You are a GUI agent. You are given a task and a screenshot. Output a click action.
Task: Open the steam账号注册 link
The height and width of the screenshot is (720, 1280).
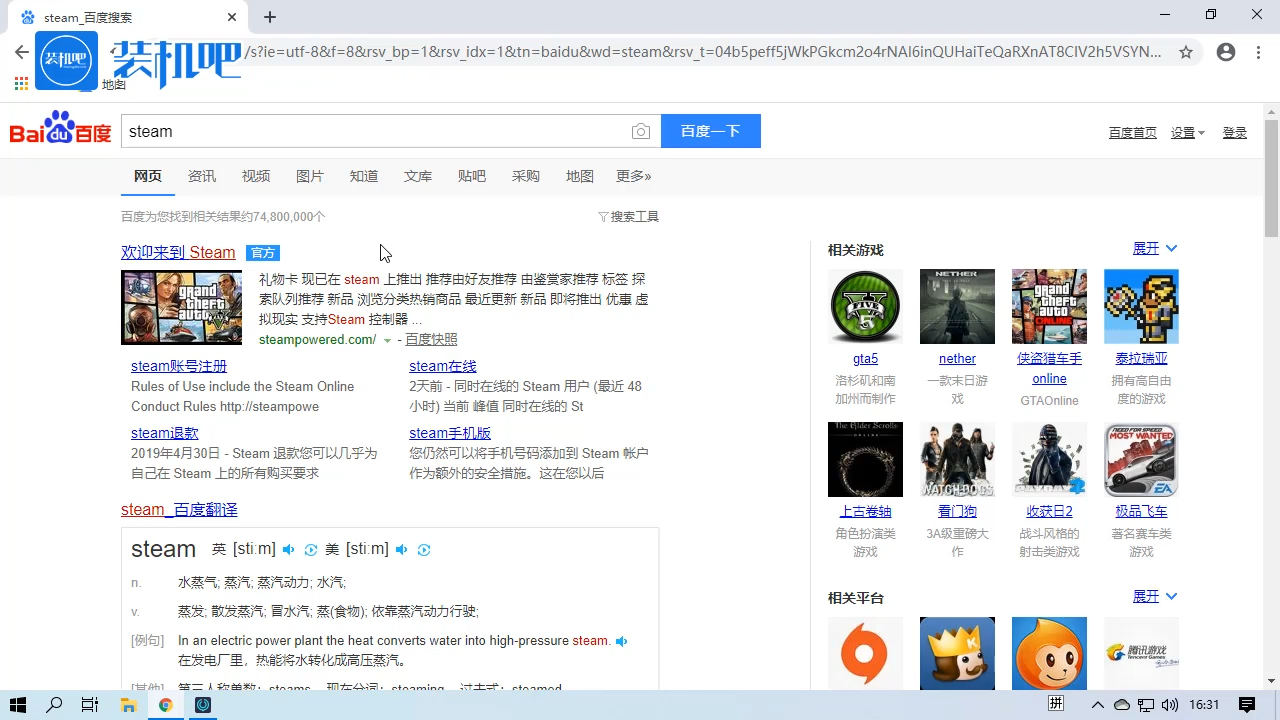pos(178,366)
